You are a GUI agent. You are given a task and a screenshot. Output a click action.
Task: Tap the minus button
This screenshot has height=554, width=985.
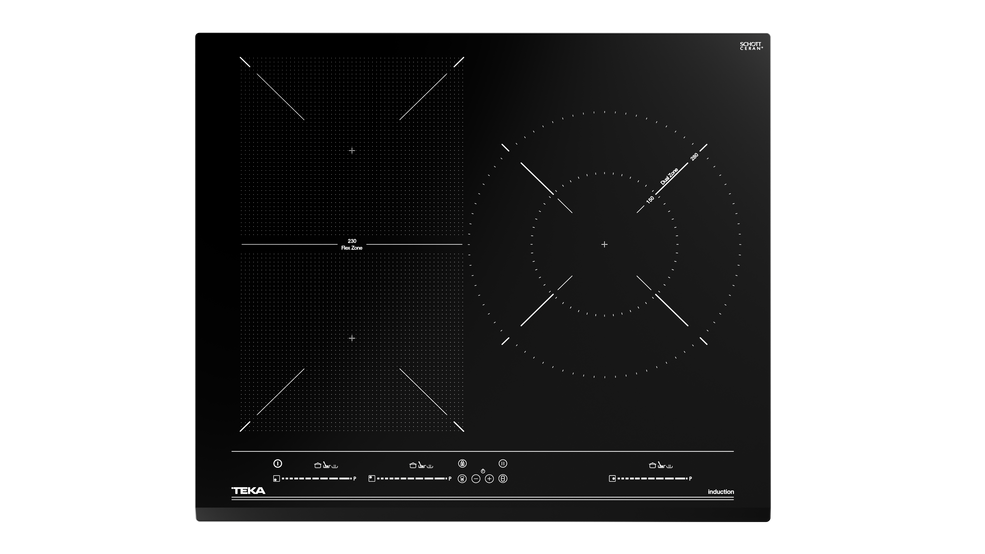pyautogui.click(x=476, y=479)
